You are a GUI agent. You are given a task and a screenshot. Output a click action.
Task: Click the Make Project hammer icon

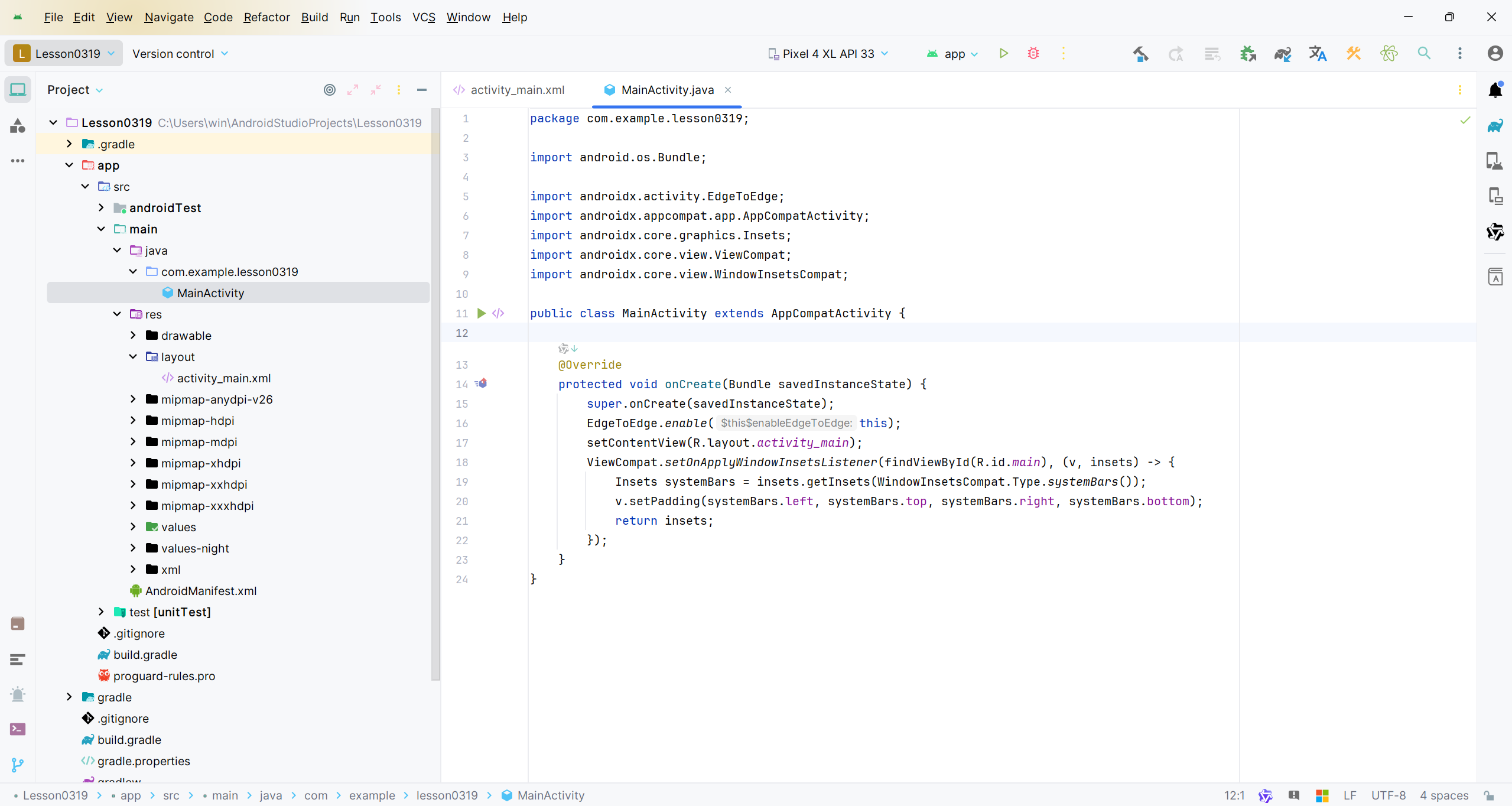1140,54
